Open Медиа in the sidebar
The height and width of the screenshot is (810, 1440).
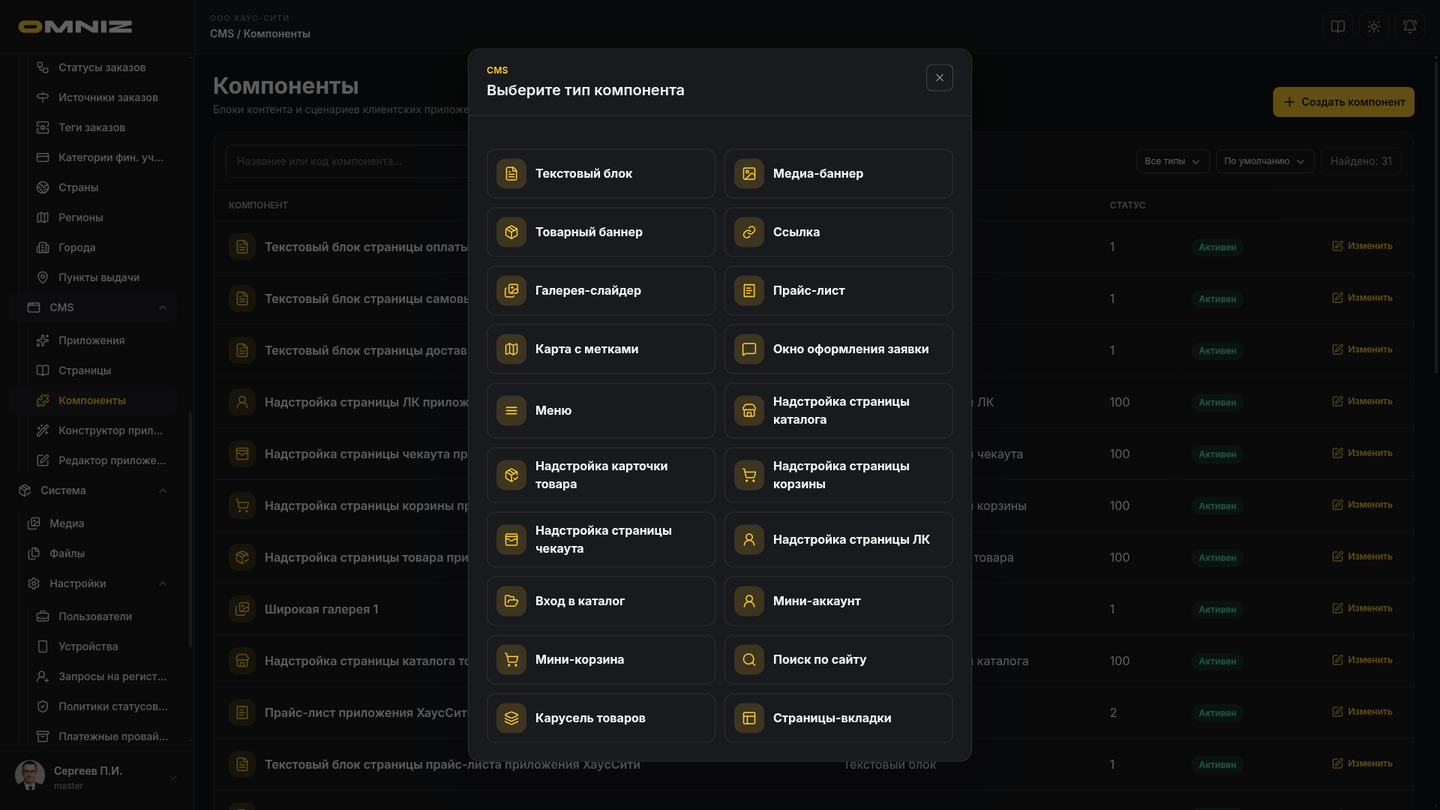[98, 524]
